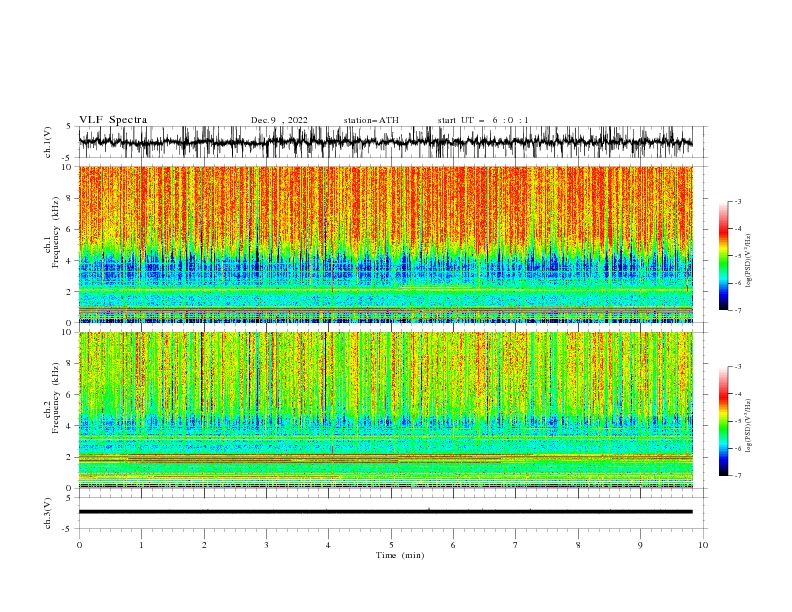This screenshot has height=612, width=792.
Task: Click the "-3" tick on ch.1 colorbar
Action: [737, 201]
